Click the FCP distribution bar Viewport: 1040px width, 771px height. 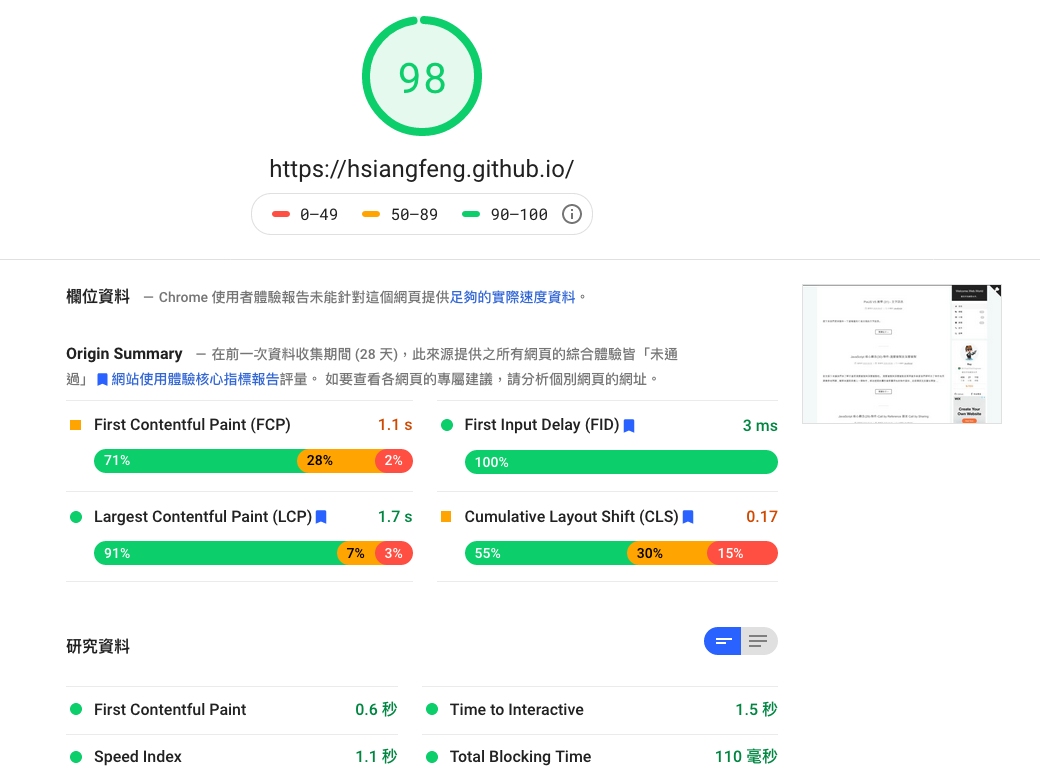(253, 461)
